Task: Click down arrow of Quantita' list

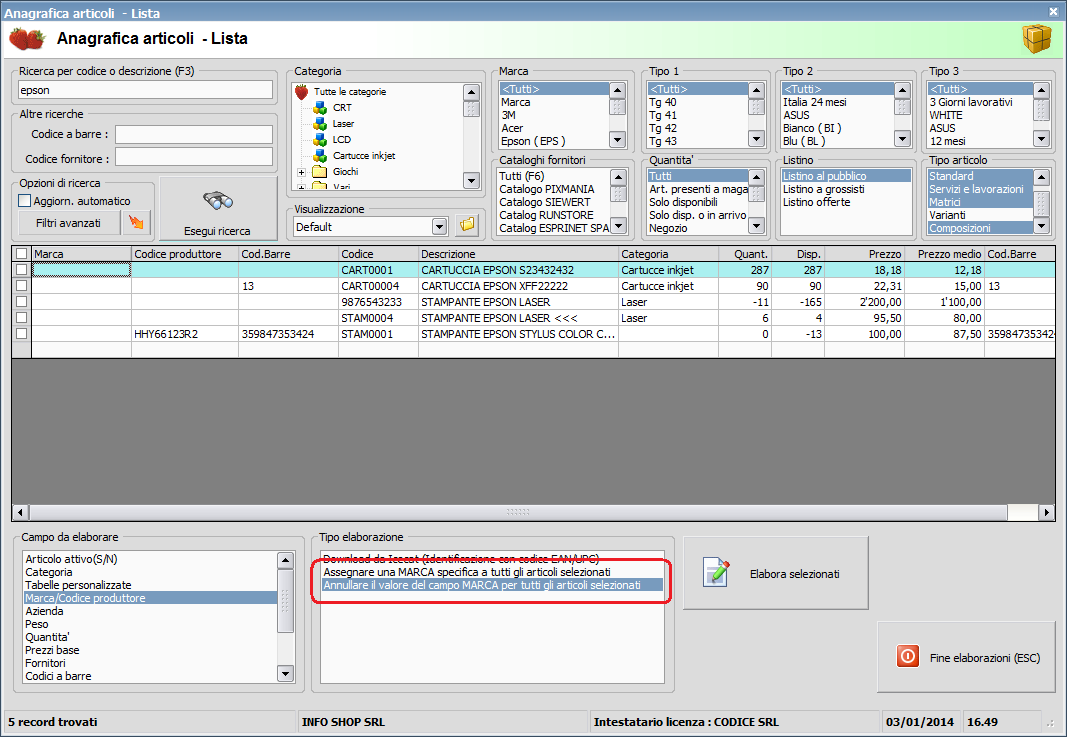Action: click(757, 225)
